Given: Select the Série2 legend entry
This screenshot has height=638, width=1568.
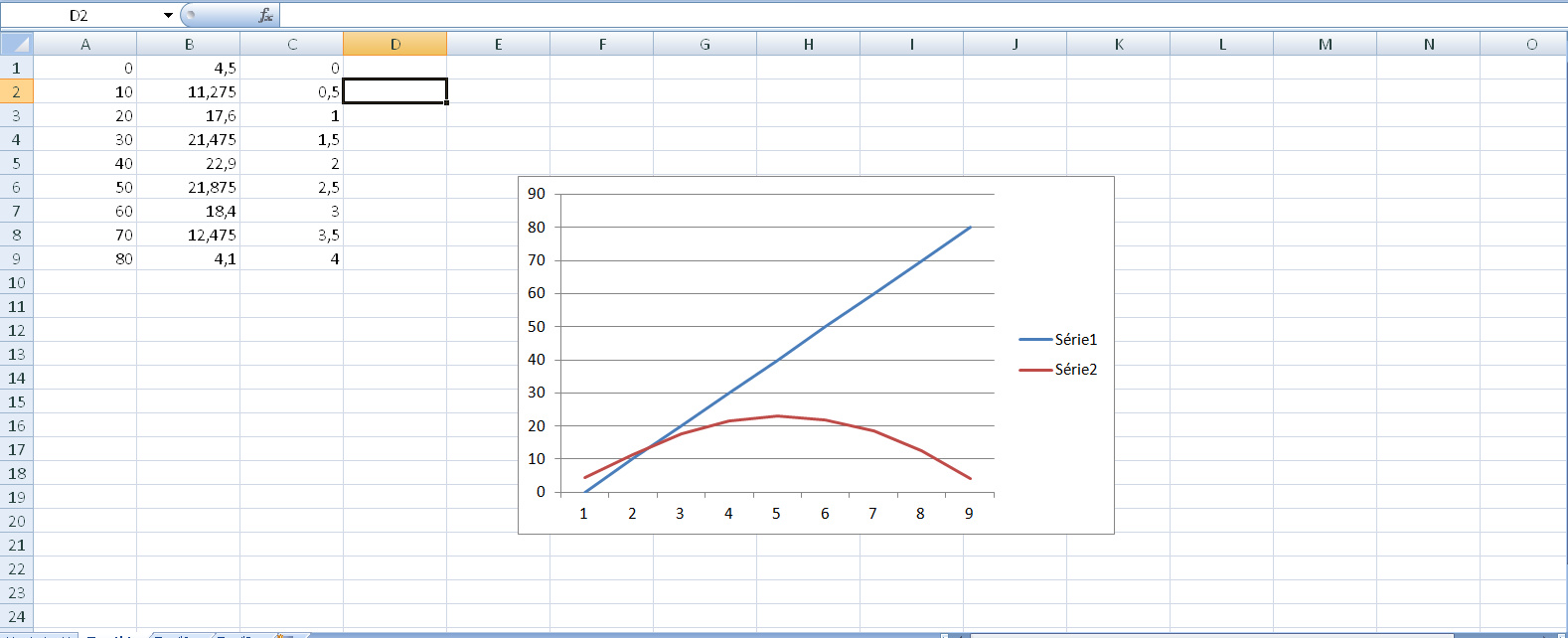Looking at the screenshot, I should click(1075, 370).
